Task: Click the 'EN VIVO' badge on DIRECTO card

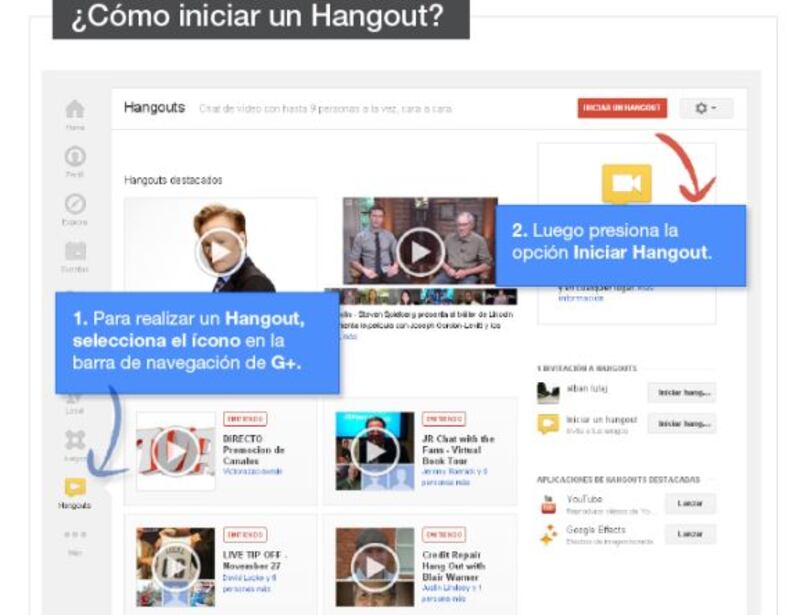Action: (245, 419)
